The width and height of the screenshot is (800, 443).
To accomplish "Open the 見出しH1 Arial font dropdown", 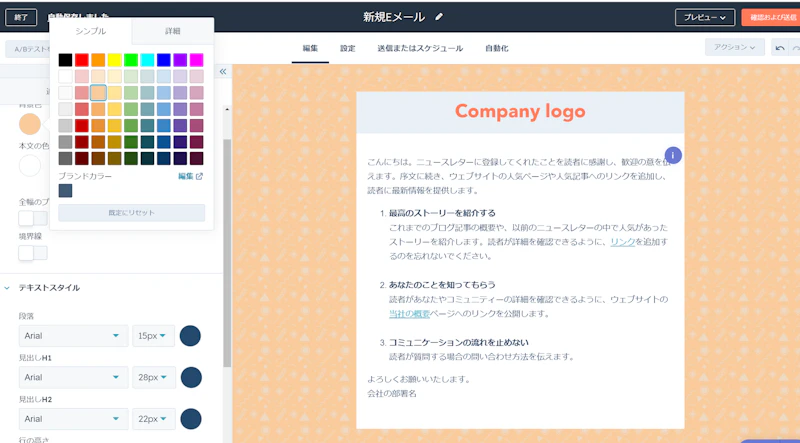I will coord(73,377).
